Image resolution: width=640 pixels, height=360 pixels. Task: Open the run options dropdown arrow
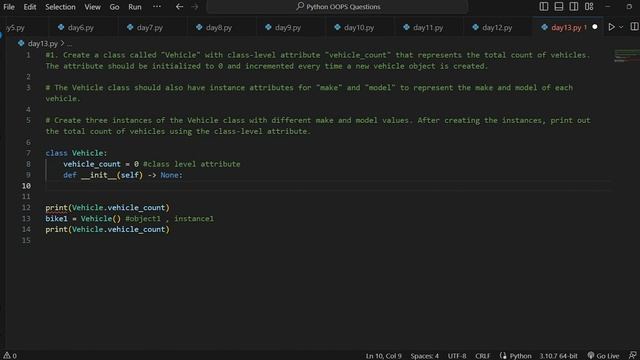click(621, 27)
